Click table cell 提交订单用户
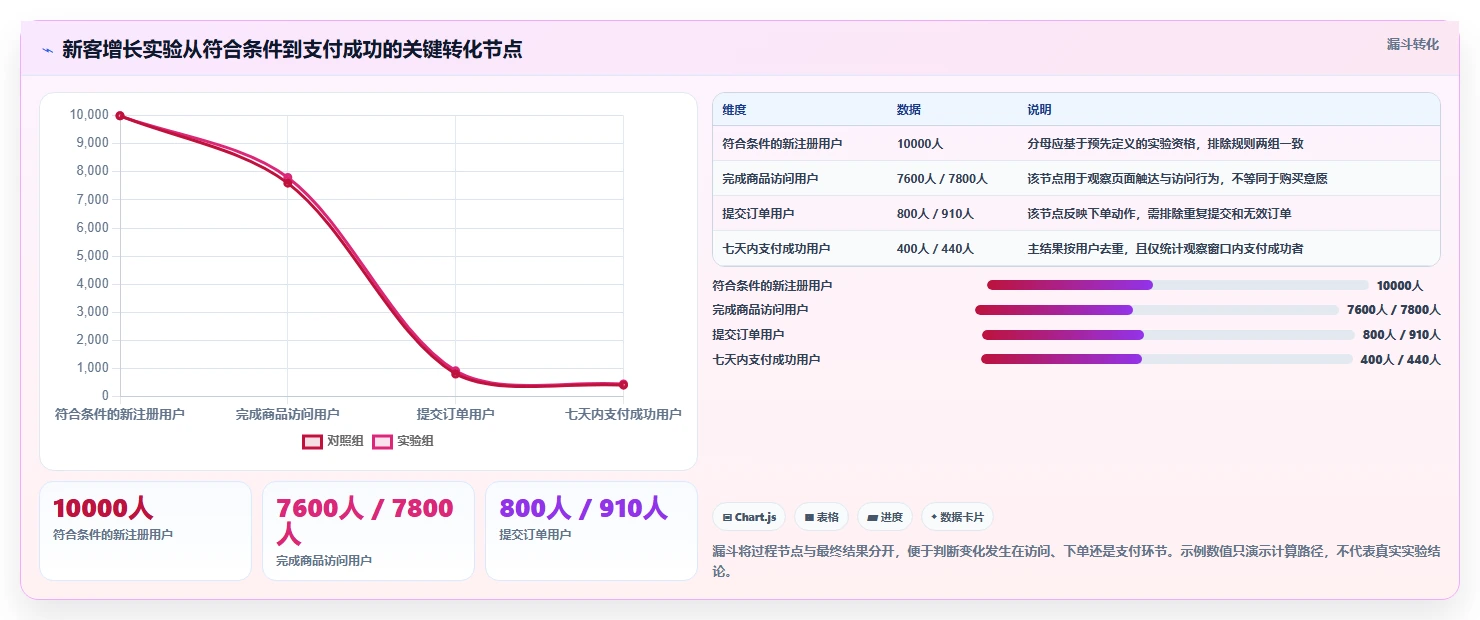This screenshot has width=1480, height=620. coord(758,214)
